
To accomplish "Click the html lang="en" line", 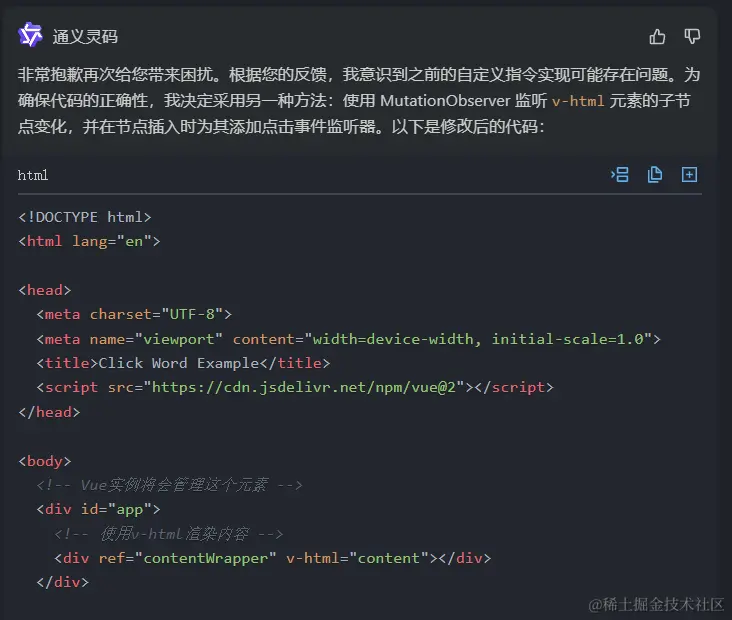I will [x=89, y=241].
